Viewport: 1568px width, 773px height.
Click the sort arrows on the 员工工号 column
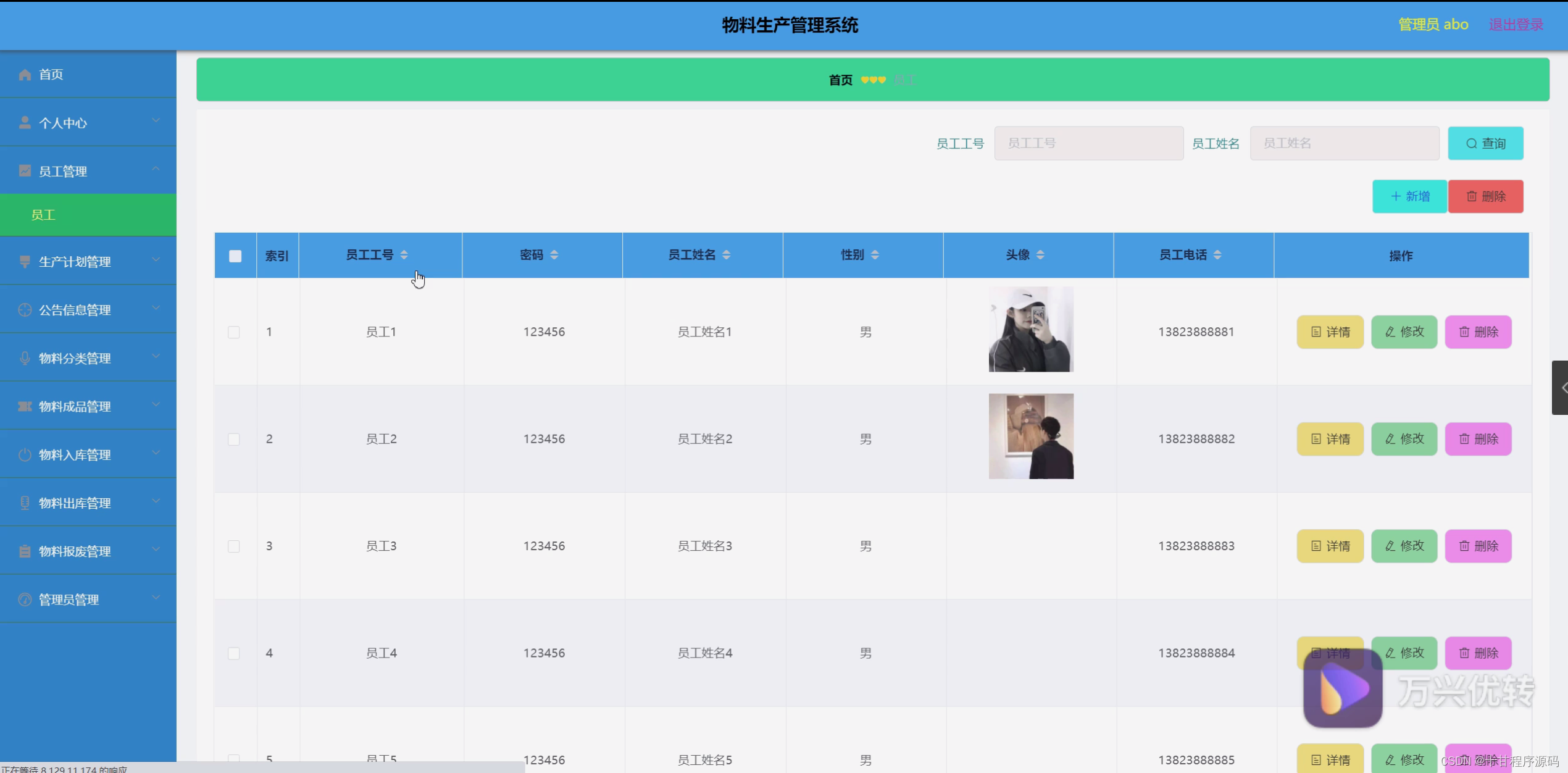404,255
